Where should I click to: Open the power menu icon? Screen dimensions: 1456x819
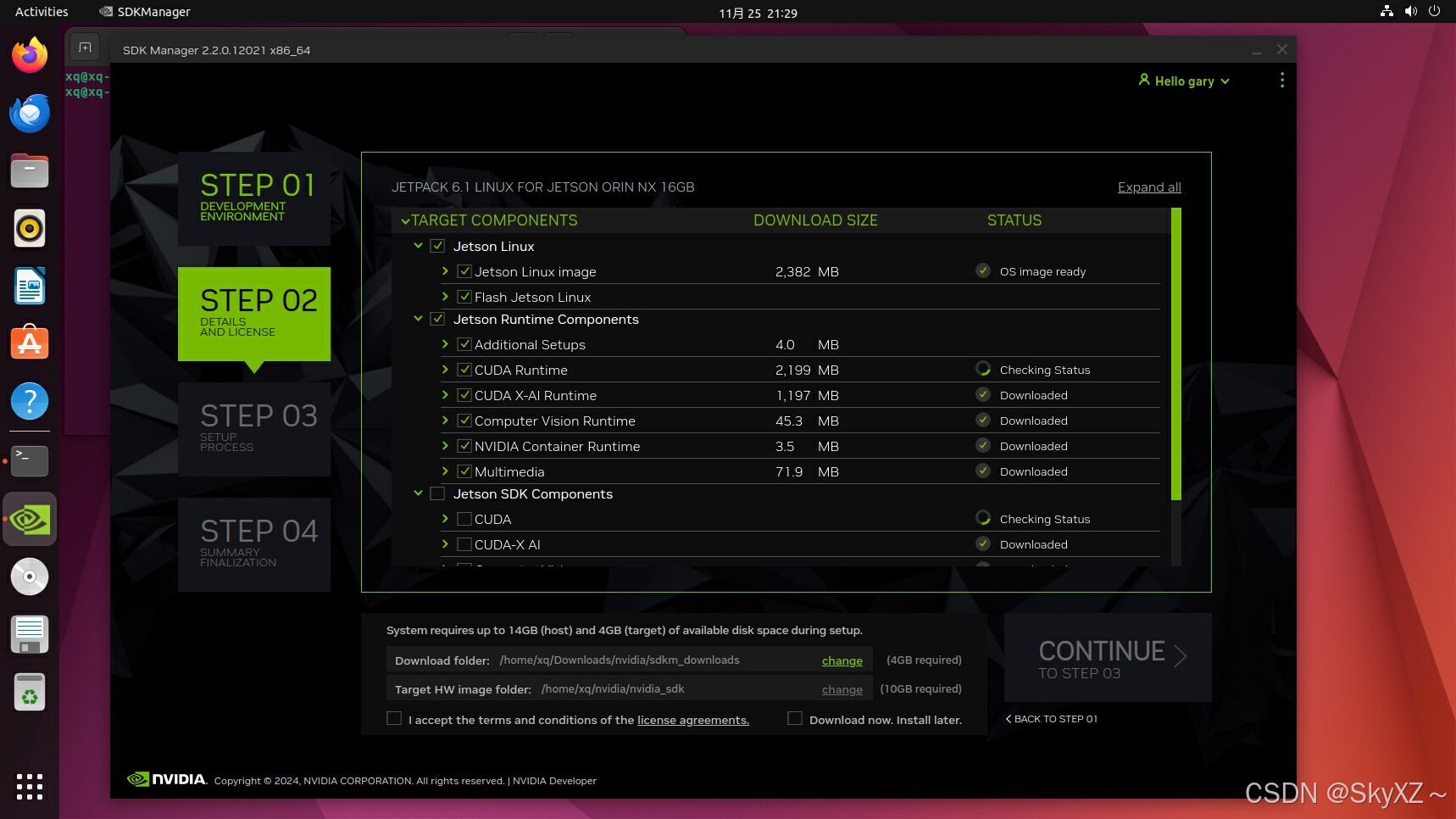coord(1434,11)
